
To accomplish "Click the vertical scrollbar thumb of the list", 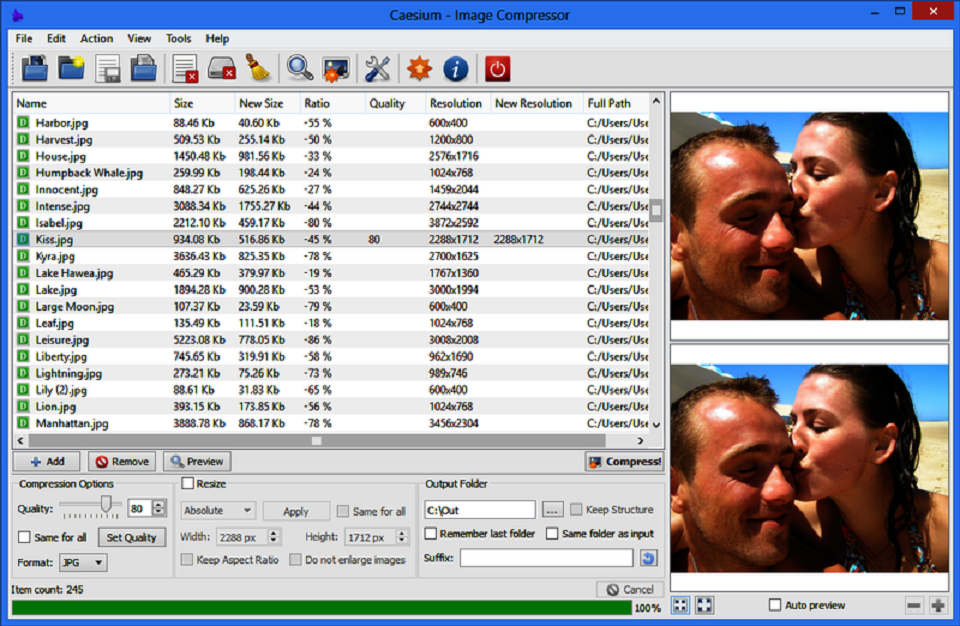I will click(656, 210).
